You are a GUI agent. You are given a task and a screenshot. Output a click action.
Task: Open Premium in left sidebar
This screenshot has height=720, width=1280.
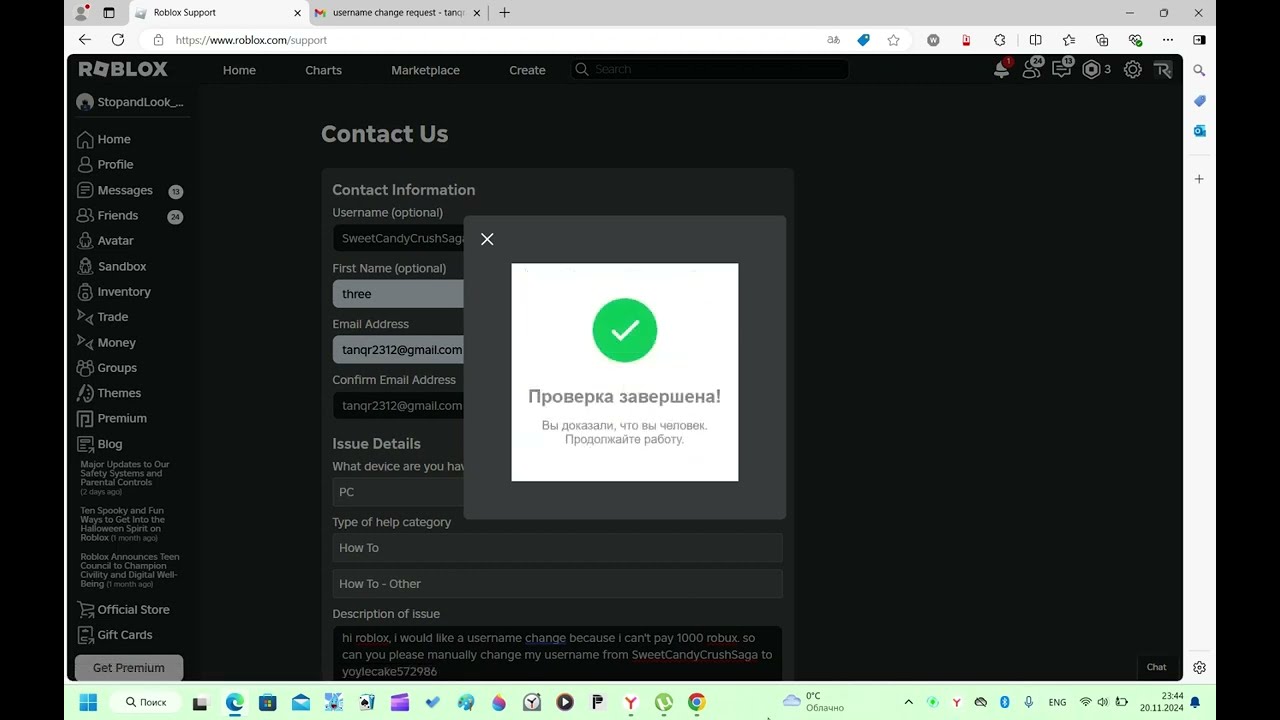click(x=112, y=418)
